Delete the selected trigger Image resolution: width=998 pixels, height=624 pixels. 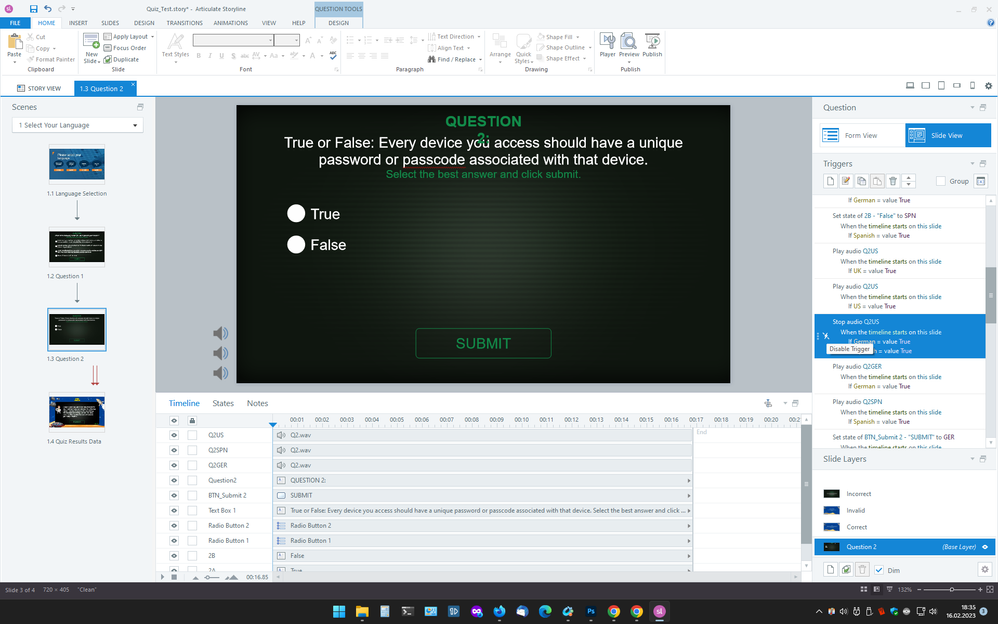pos(892,181)
